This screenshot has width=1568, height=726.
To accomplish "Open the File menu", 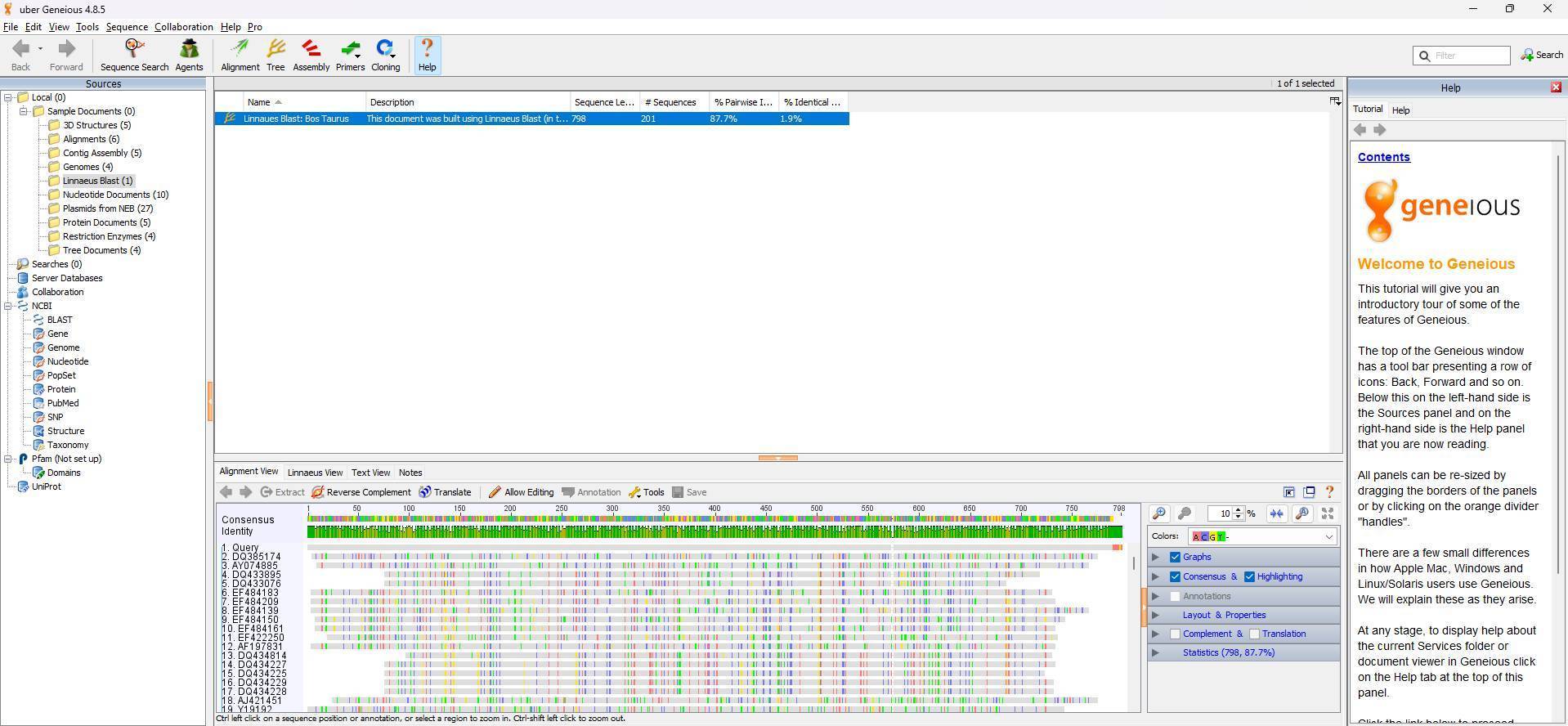I will pos(11,27).
